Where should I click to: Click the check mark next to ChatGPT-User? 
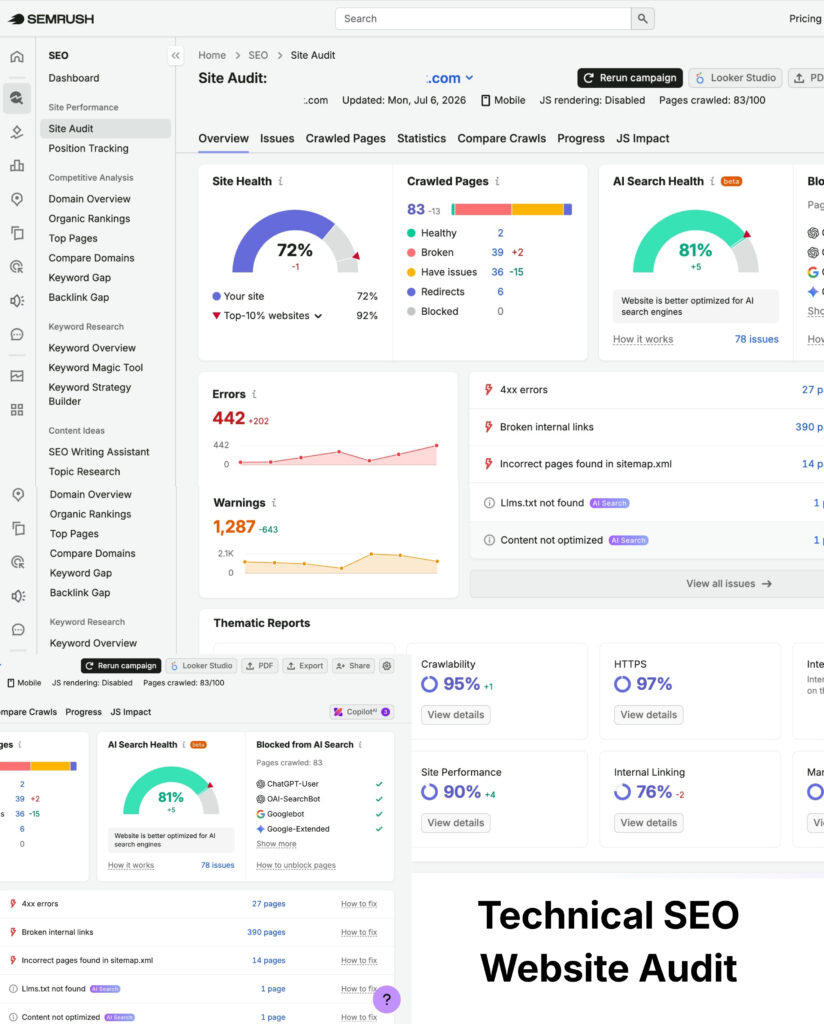click(379, 784)
